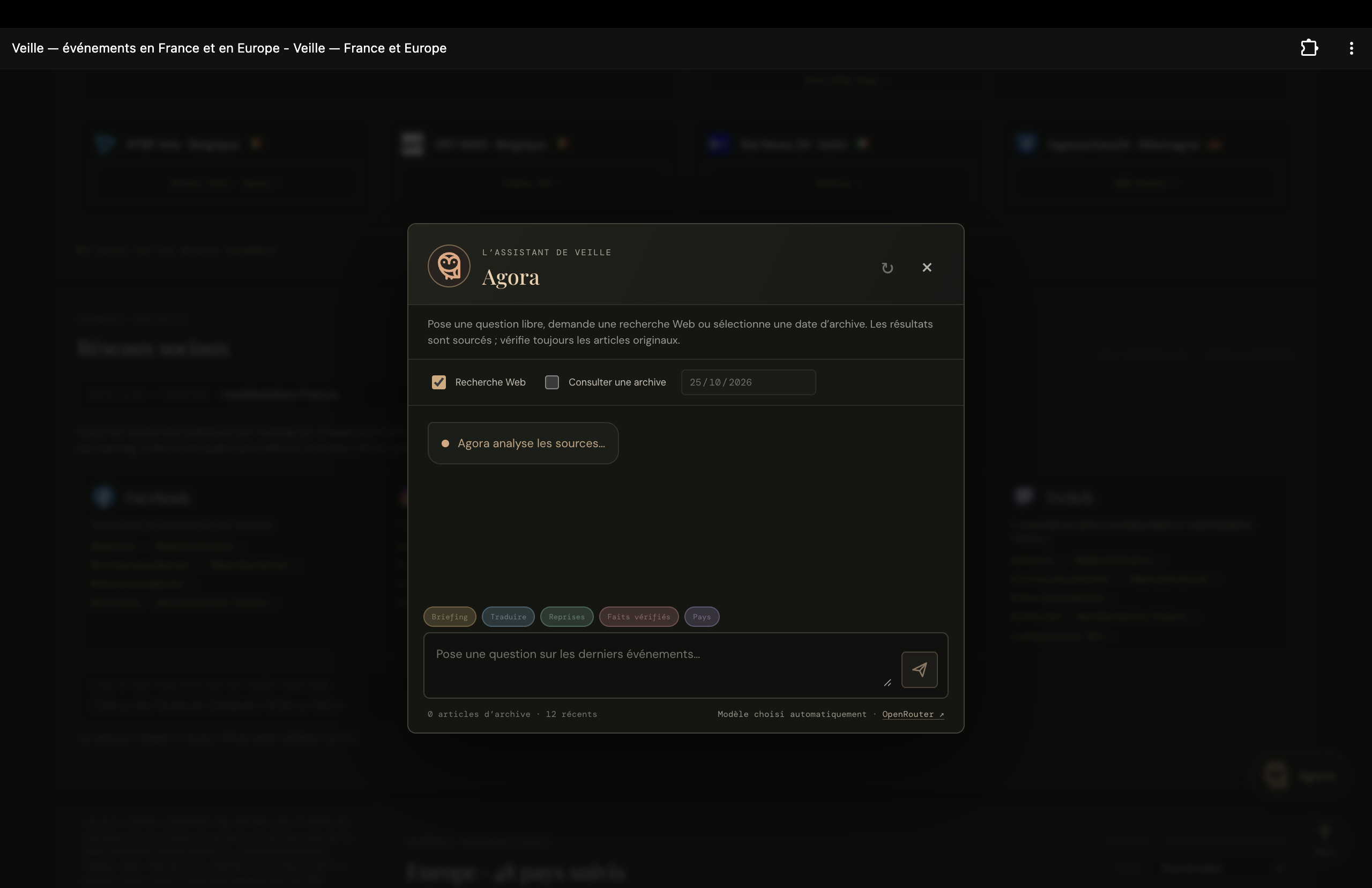Close the Agora assistant dialog
This screenshot has width=1372, height=888.
(927, 267)
